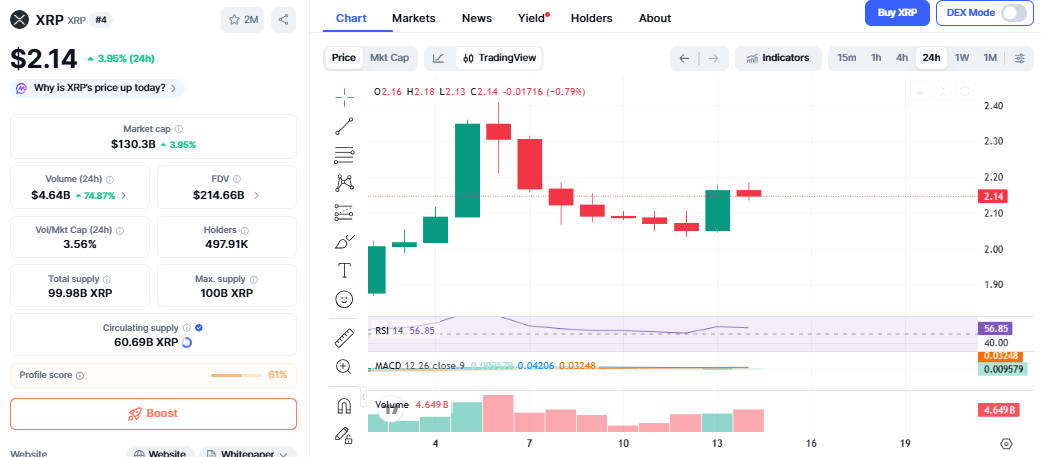Select the trend line drawing tool
The width and height of the screenshot is (1041, 457).
point(344,126)
